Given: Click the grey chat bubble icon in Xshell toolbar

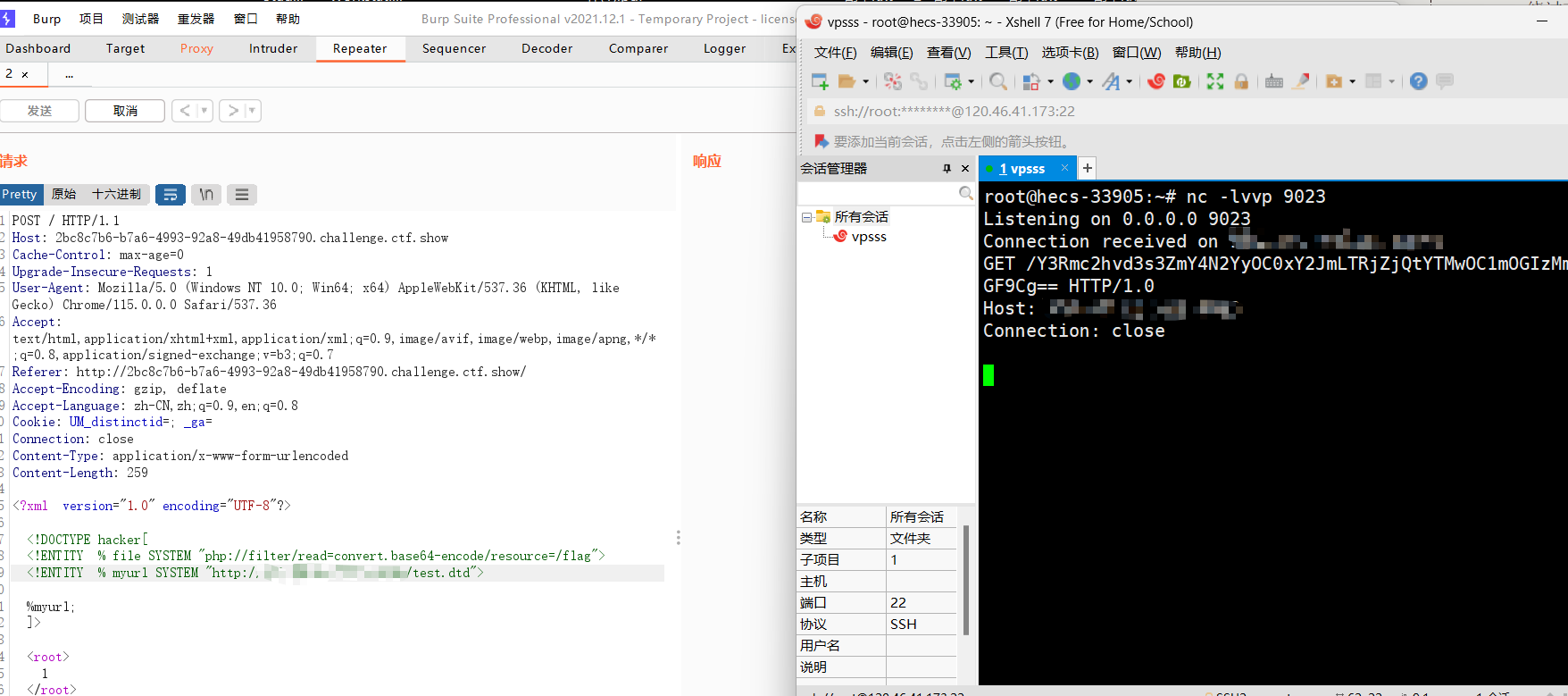Looking at the screenshot, I should 1445,82.
